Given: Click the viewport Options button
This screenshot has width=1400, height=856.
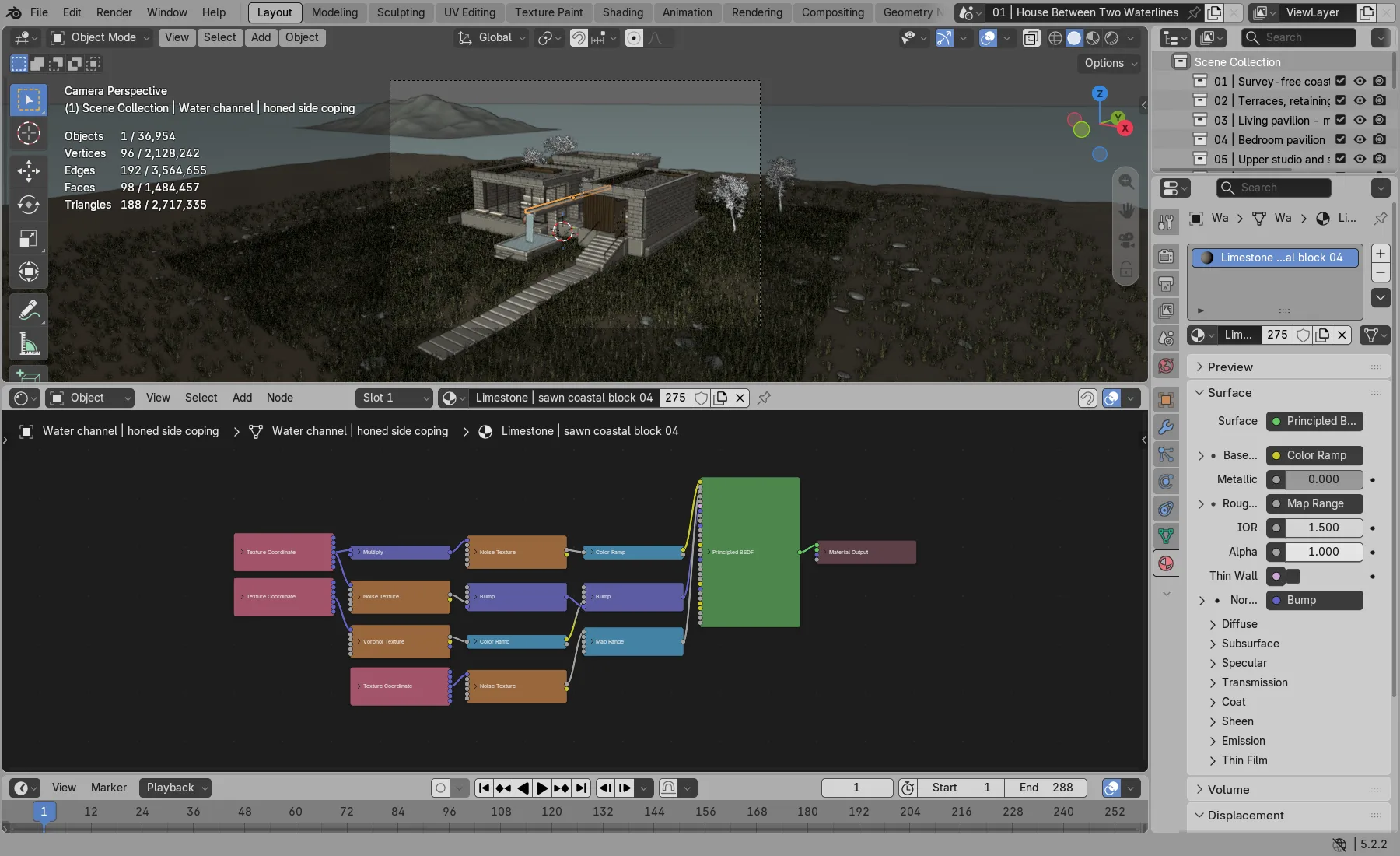Looking at the screenshot, I should point(1111,63).
